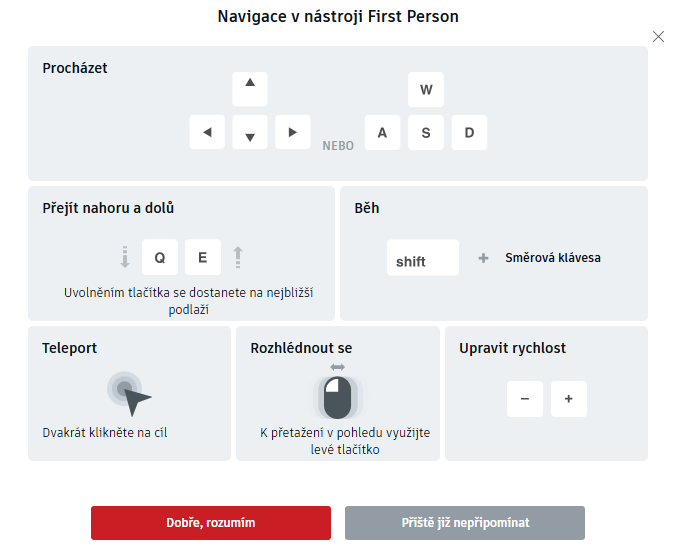
Task: Click the E key tile
Action: point(203,257)
